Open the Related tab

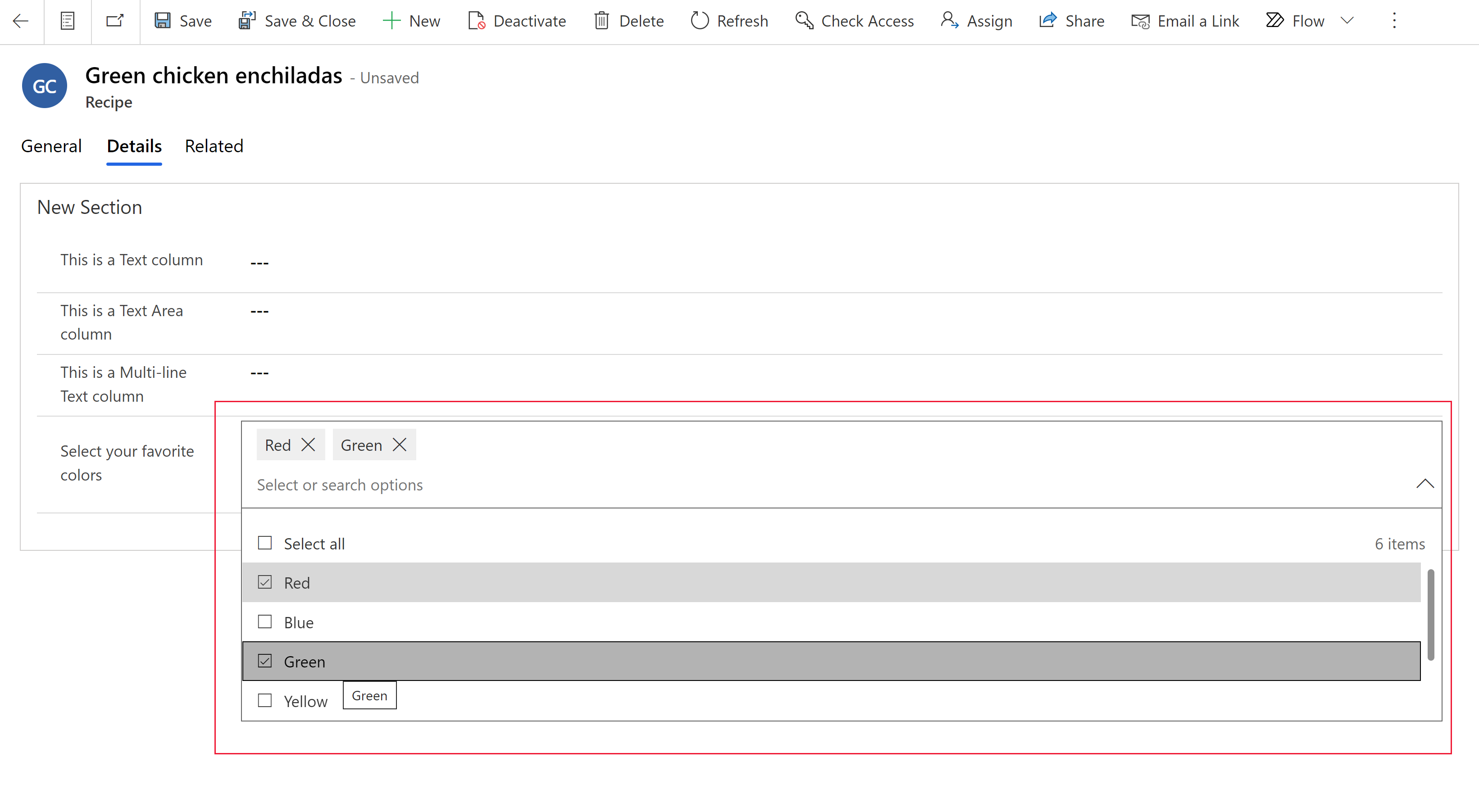213,145
